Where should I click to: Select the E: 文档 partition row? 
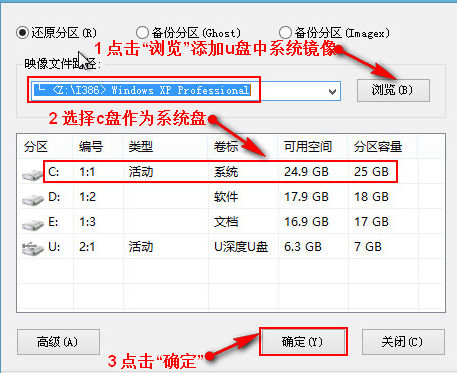point(231,222)
